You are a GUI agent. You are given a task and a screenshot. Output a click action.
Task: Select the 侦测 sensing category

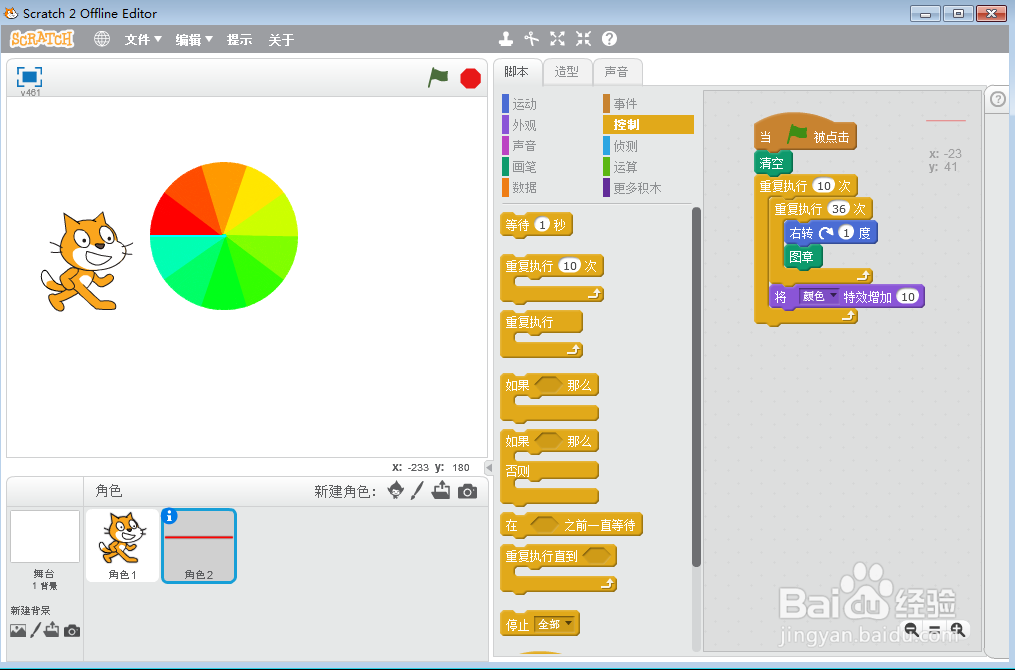[x=625, y=146]
